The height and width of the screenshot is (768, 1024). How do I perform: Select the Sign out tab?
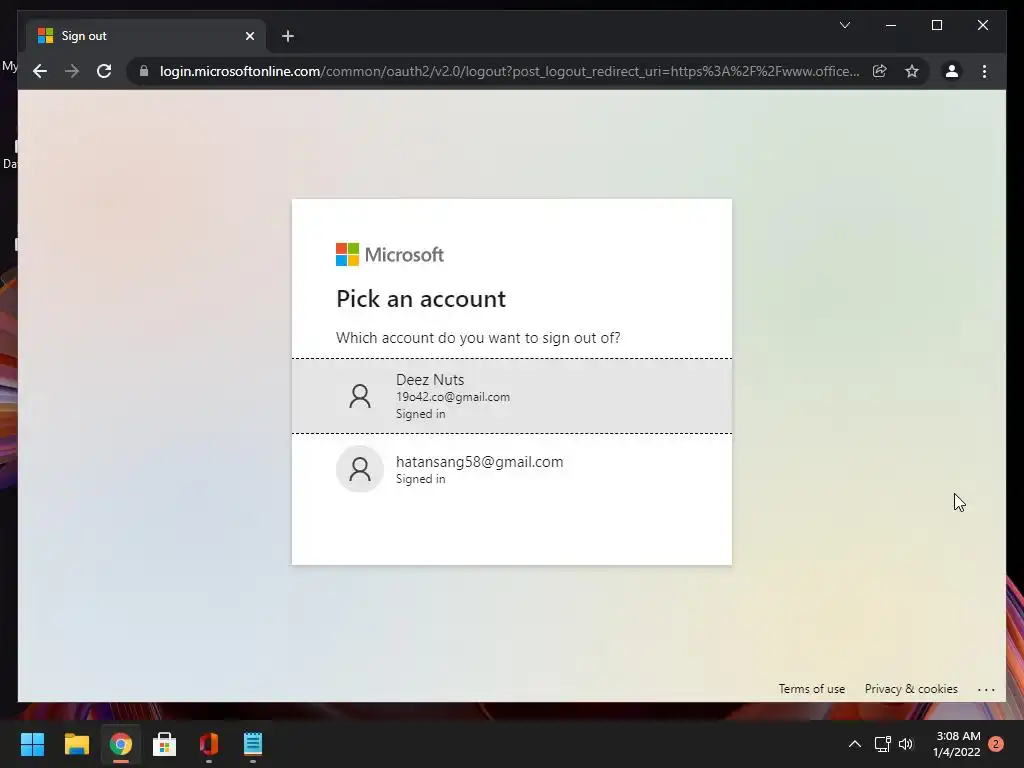point(146,36)
